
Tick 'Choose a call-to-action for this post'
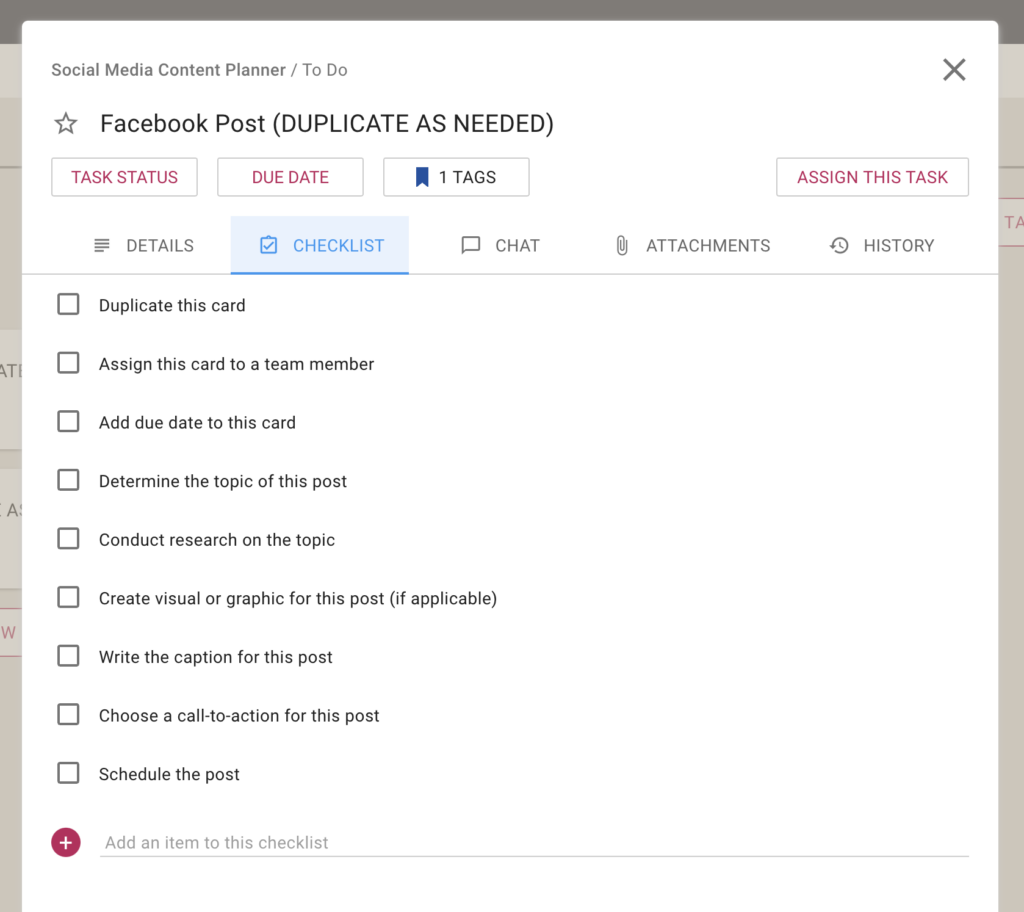(x=69, y=715)
